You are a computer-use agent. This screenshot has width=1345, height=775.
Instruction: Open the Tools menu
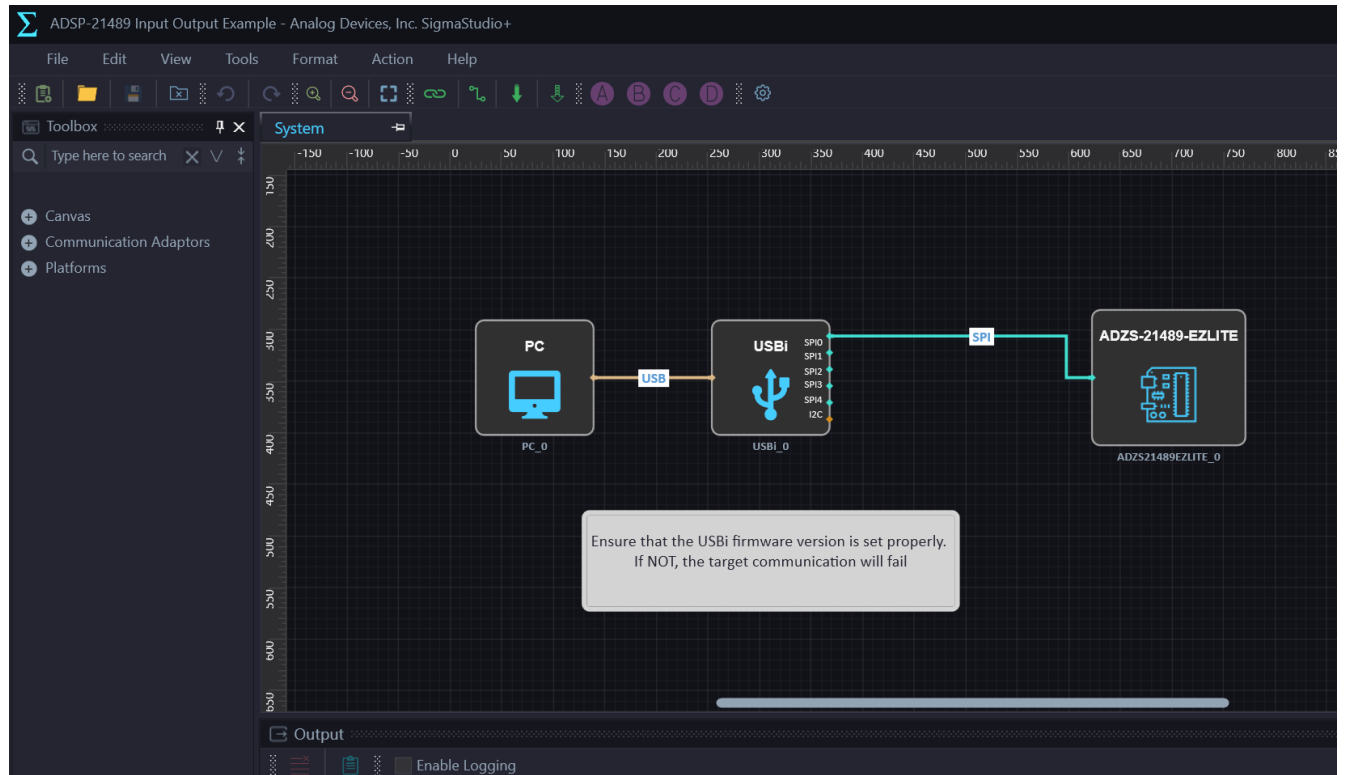coord(242,59)
